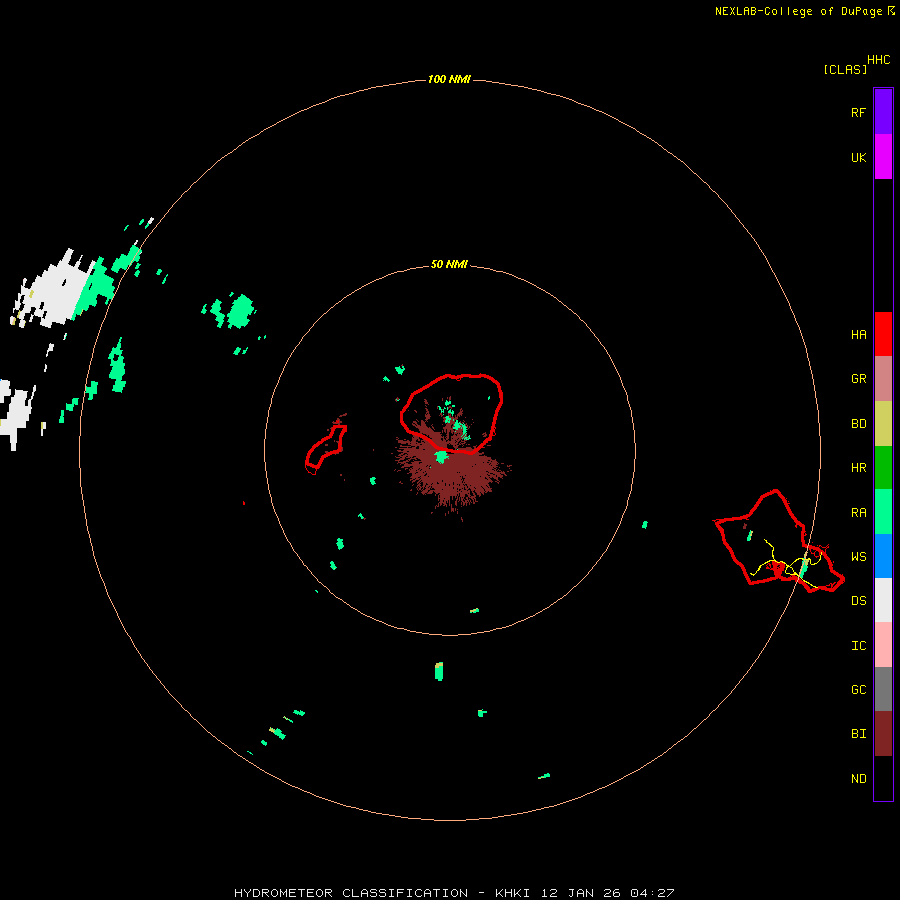Click the bright green RA legend swatch
Viewport: 900px width, 900px height.
[883, 512]
